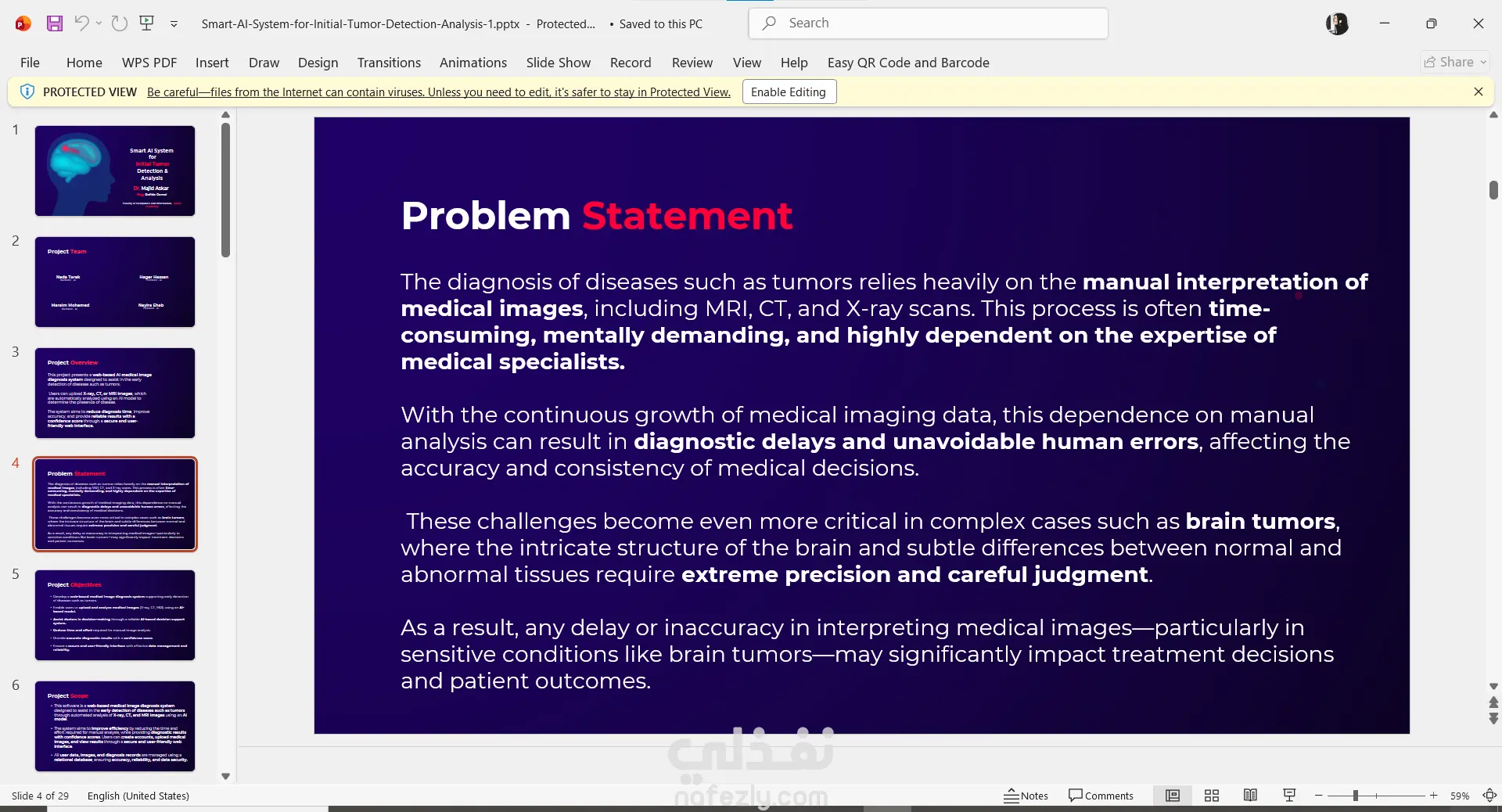Click the PowerPoint app logo icon
Screen dimensions: 1502x812
coord(23,23)
